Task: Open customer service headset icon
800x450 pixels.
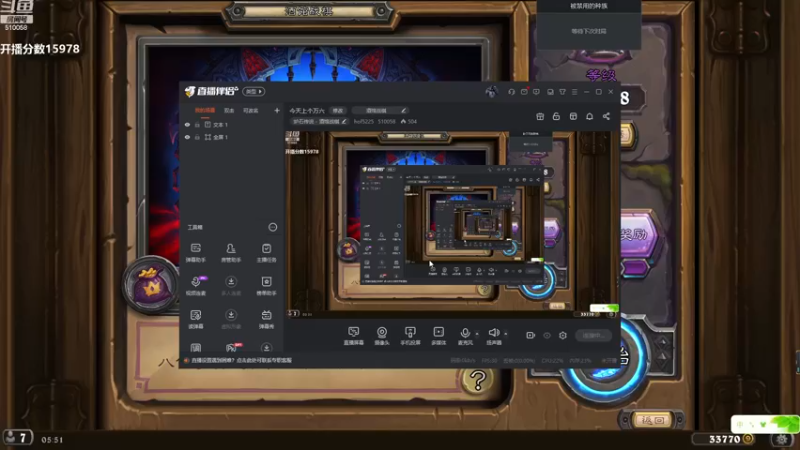Action: (x=511, y=92)
